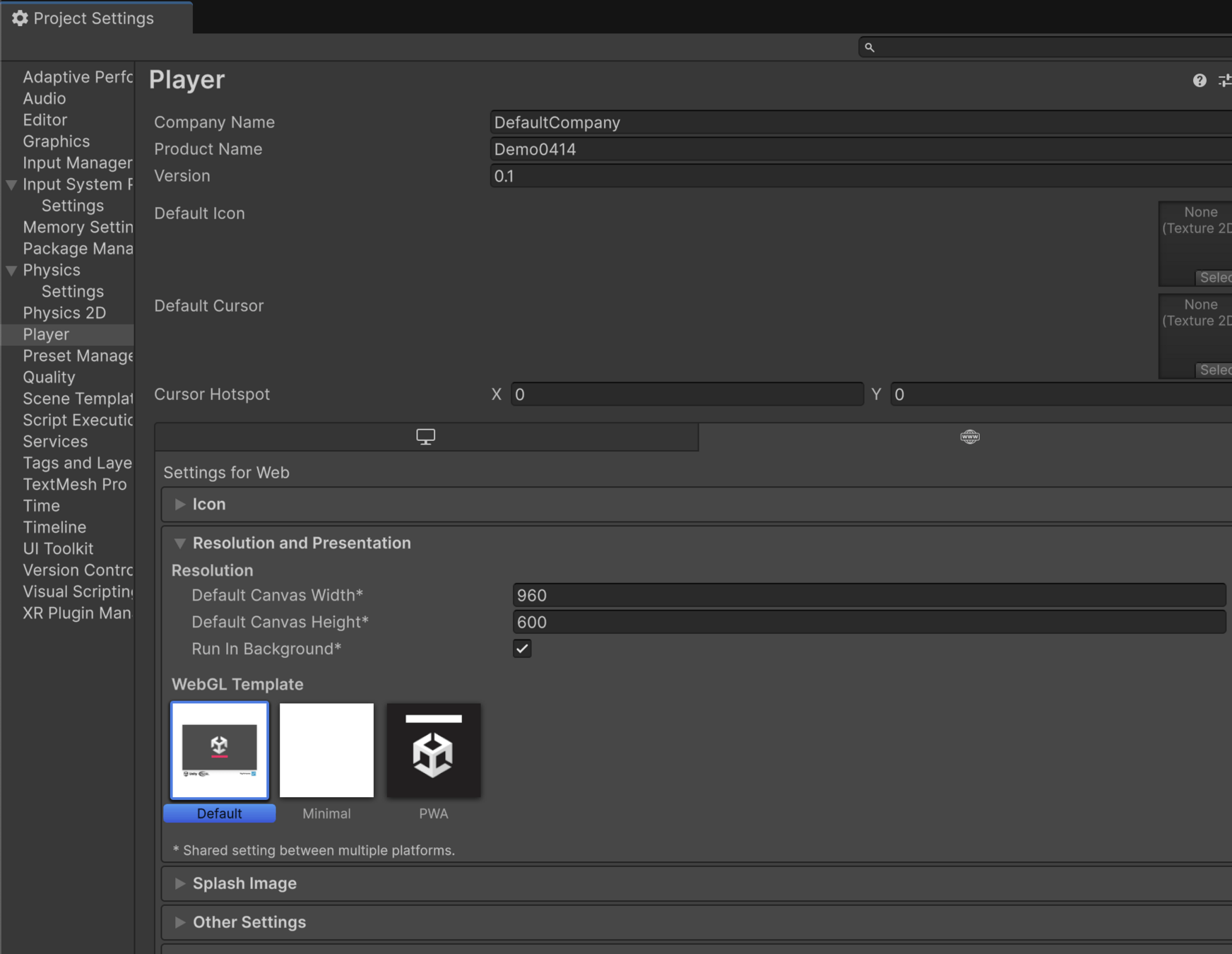The height and width of the screenshot is (954, 1232).
Task: Switch to the Web platform tab
Action: (x=970, y=437)
